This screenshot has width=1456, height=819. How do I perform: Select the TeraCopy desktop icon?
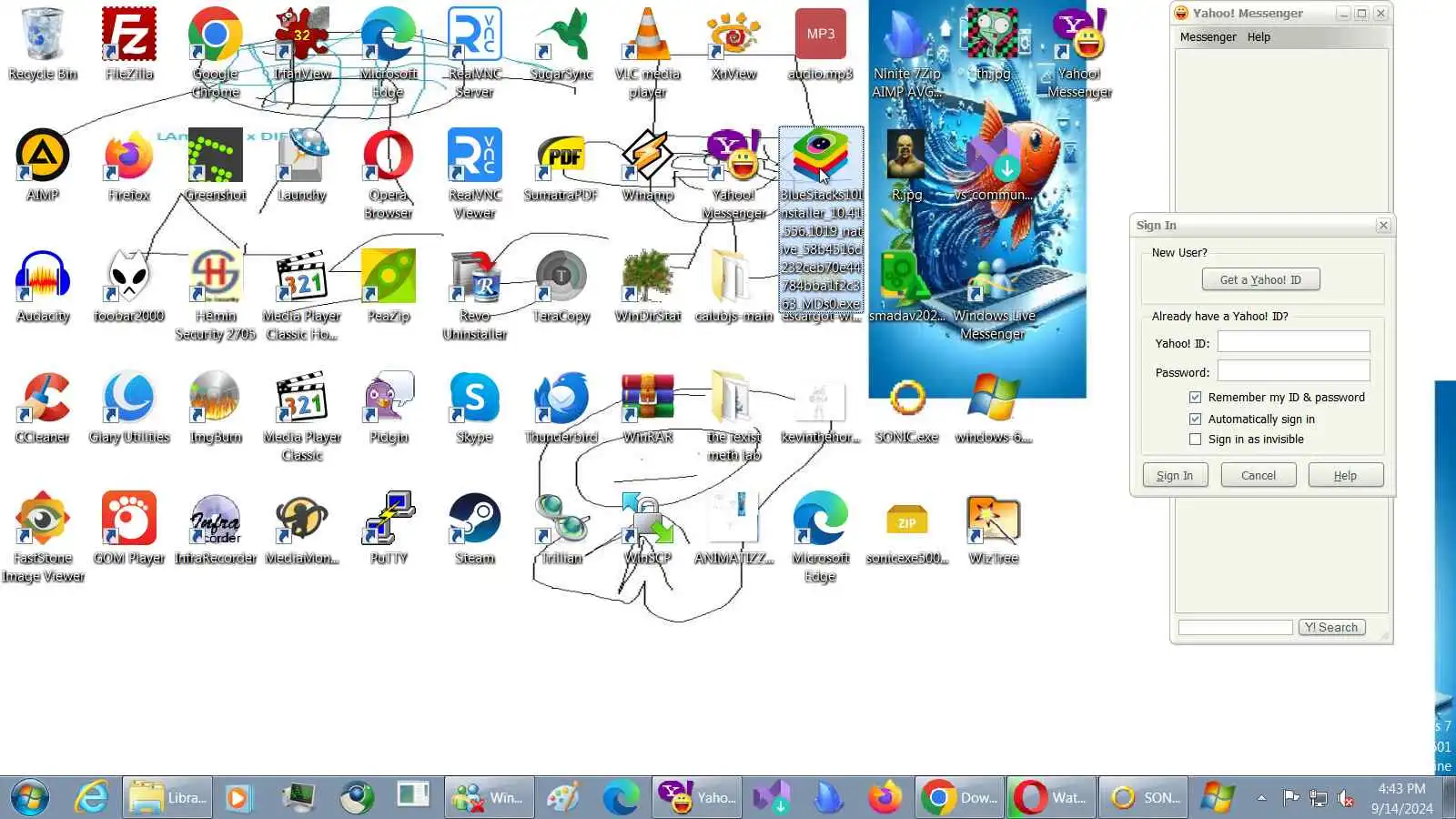tap(561, 286)
